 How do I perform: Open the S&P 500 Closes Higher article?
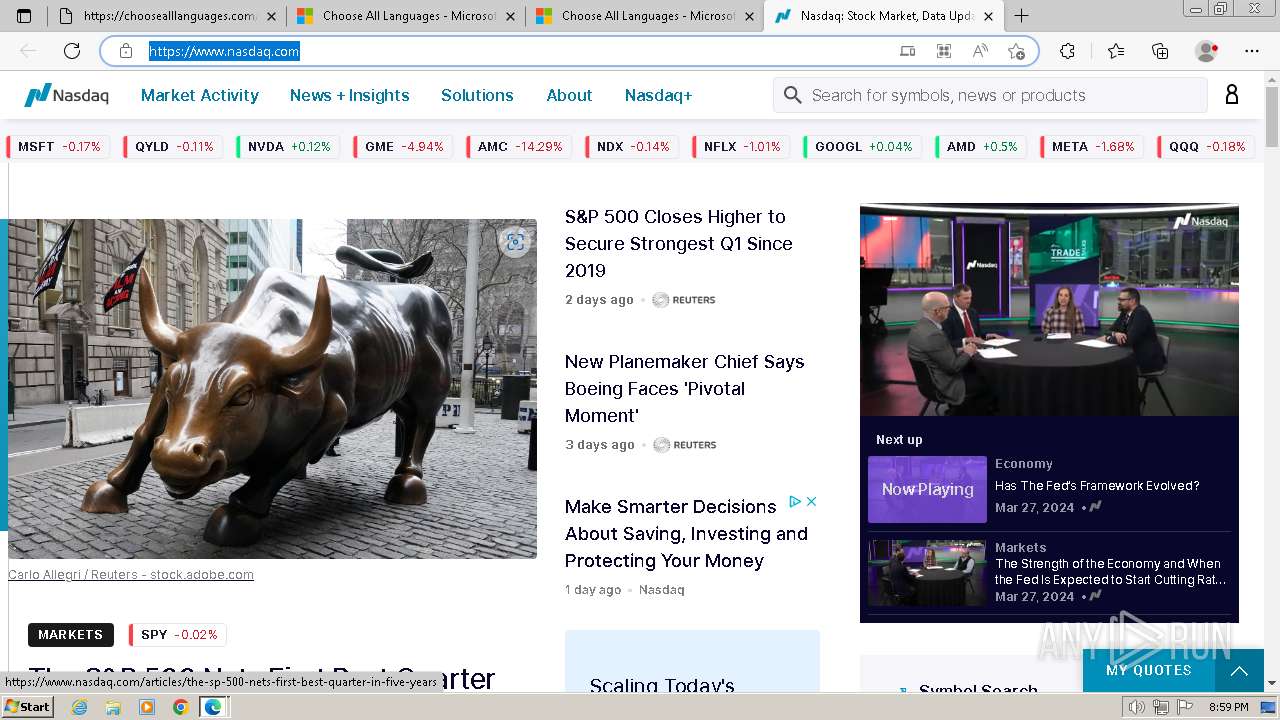pos(679,243)
